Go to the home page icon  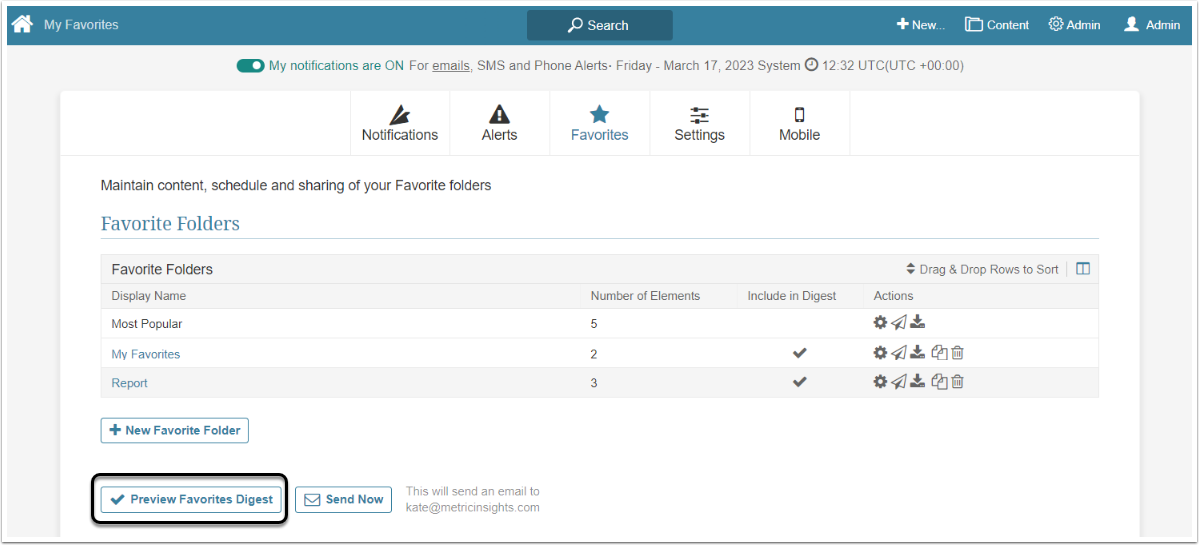click(x=22, y=24)
